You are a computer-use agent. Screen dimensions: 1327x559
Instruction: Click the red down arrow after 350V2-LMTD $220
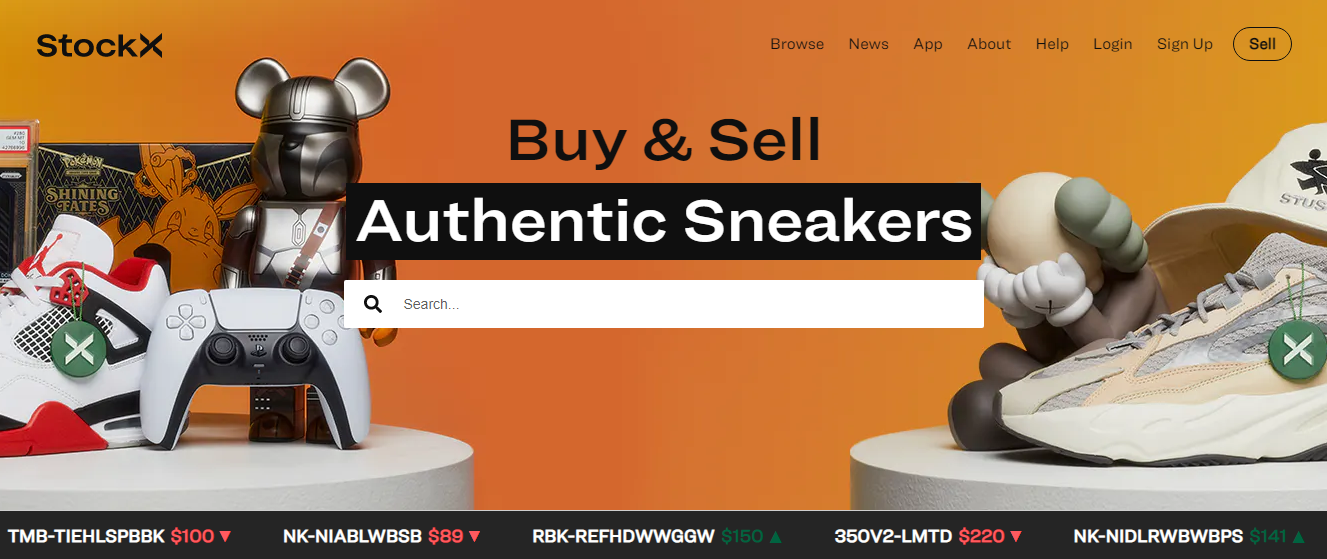[1016, 537]
